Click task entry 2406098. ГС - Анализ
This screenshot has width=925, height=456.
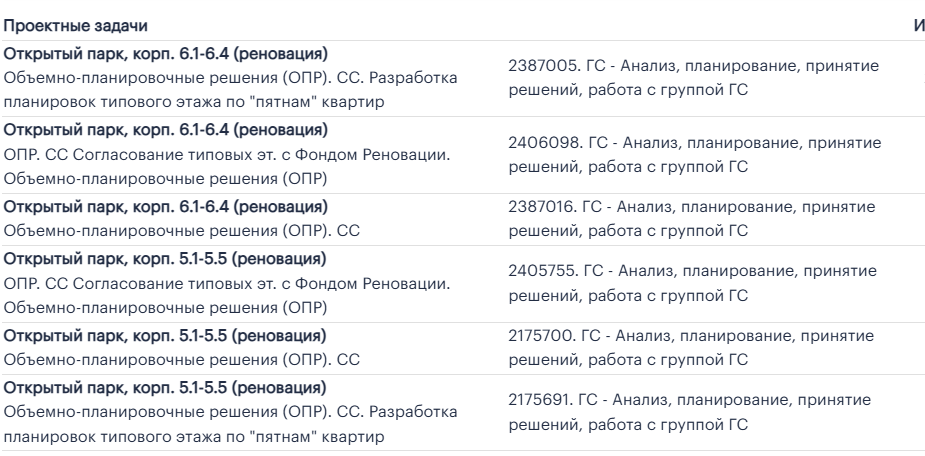694,155
